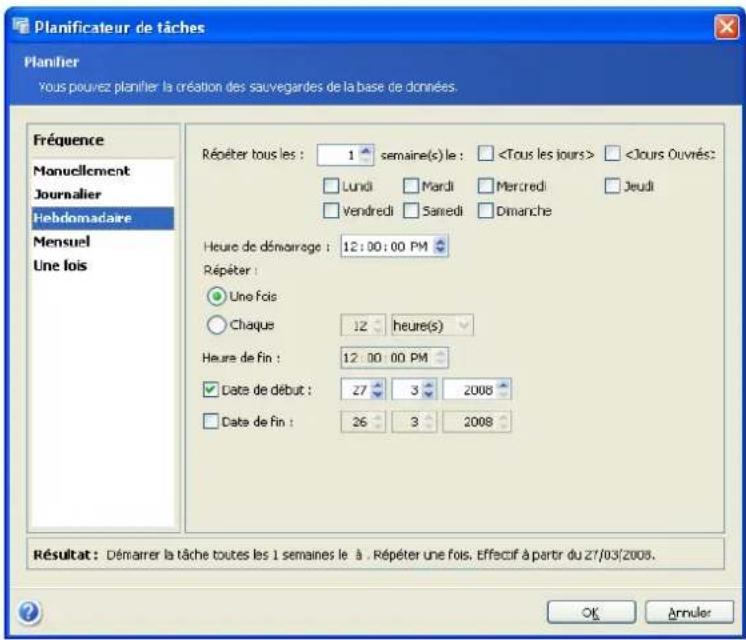Viewport: 746px width, 640px height.
Task: Check the Vendredi checkbox
Action: pos(331,210)
